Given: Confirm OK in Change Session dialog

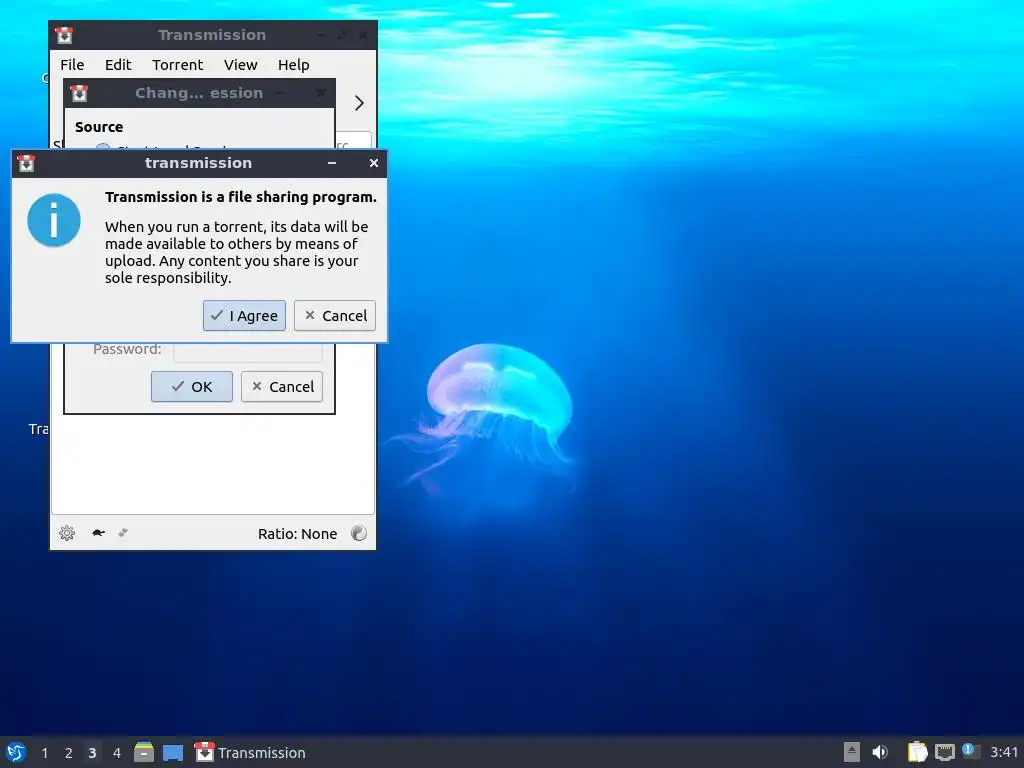Looking at the screenshot, I should tap(191, 387).
